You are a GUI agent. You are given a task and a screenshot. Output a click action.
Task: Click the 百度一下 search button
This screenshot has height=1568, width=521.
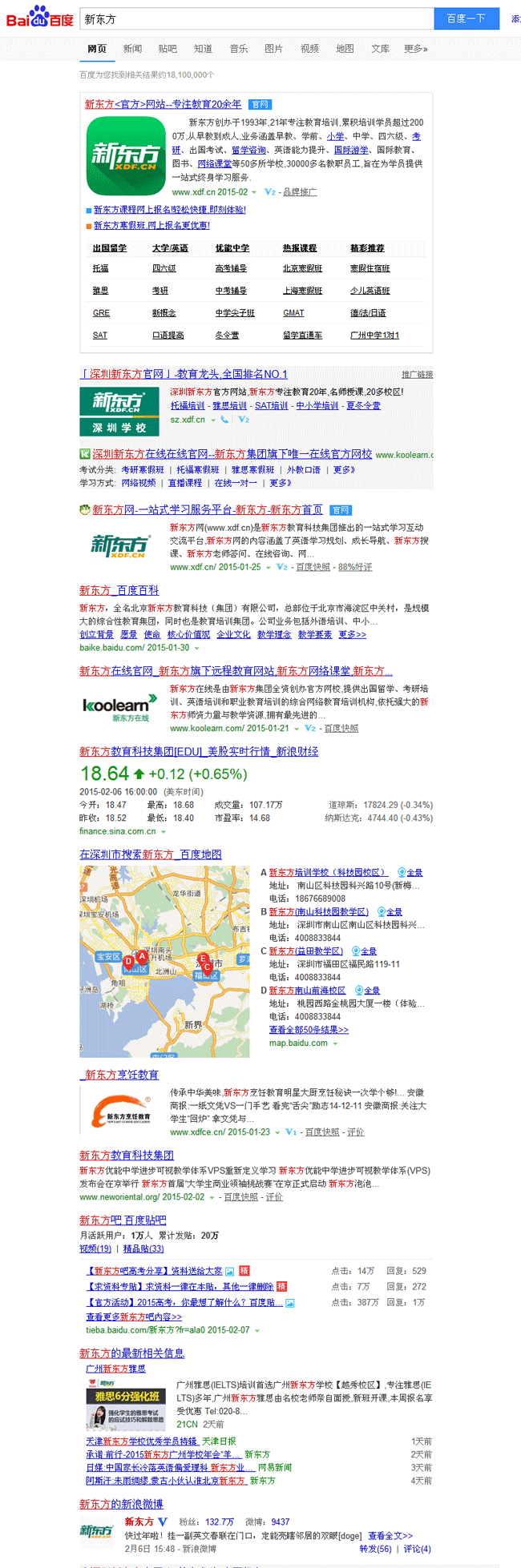[x=466, y=18]
